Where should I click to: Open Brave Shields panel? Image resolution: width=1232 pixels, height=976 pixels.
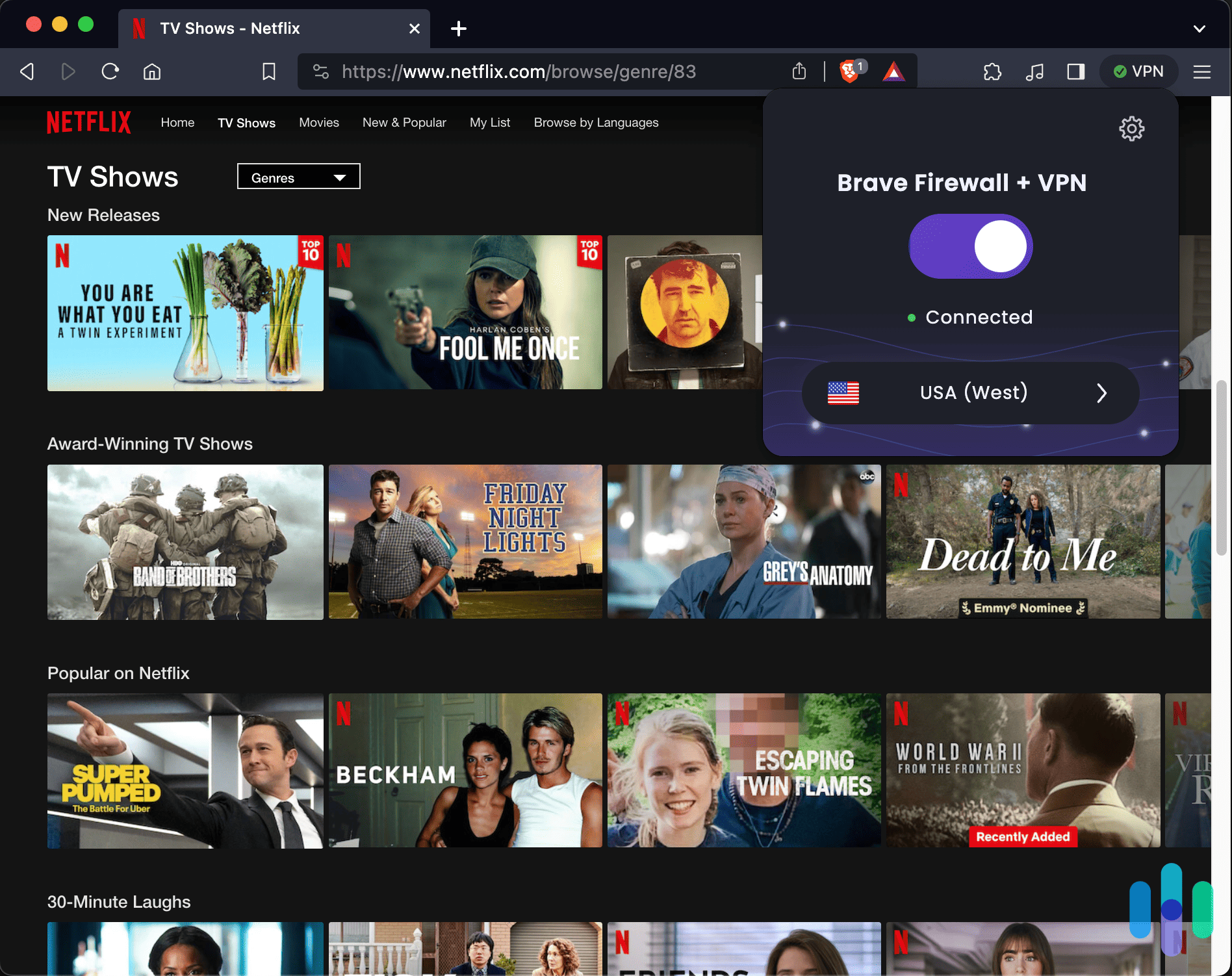pyautogui.click(x=849, y=71)
